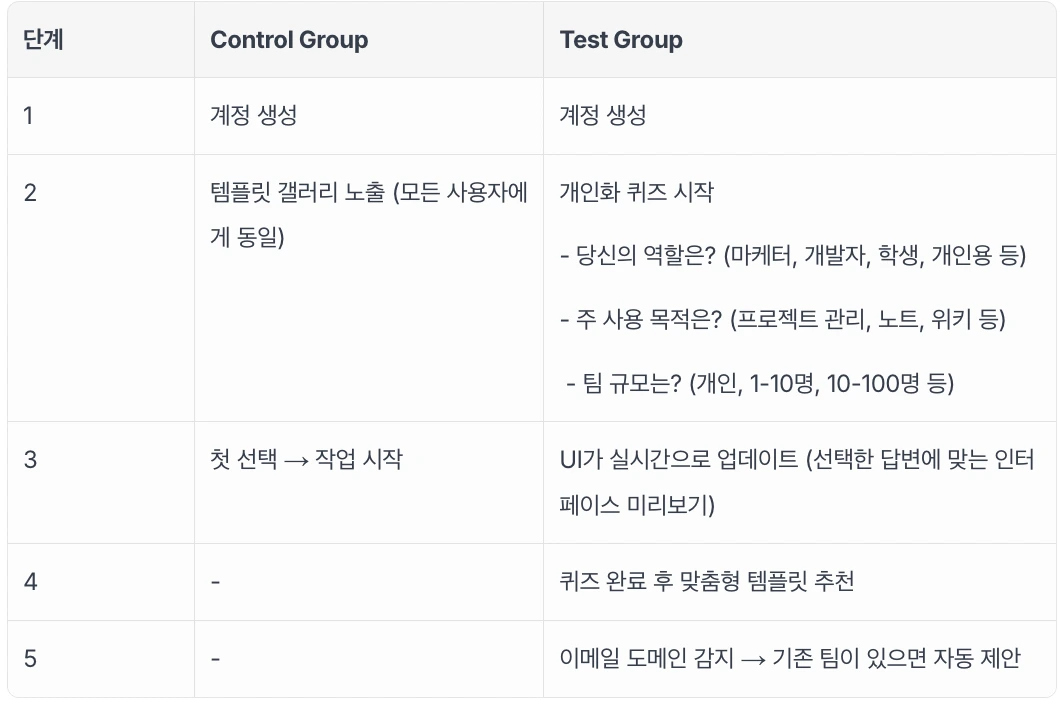Click 퀴즈 완료 후 맞춤형 템플릿 추천 text
This screenshot has height=704, width=1060.
707,581
